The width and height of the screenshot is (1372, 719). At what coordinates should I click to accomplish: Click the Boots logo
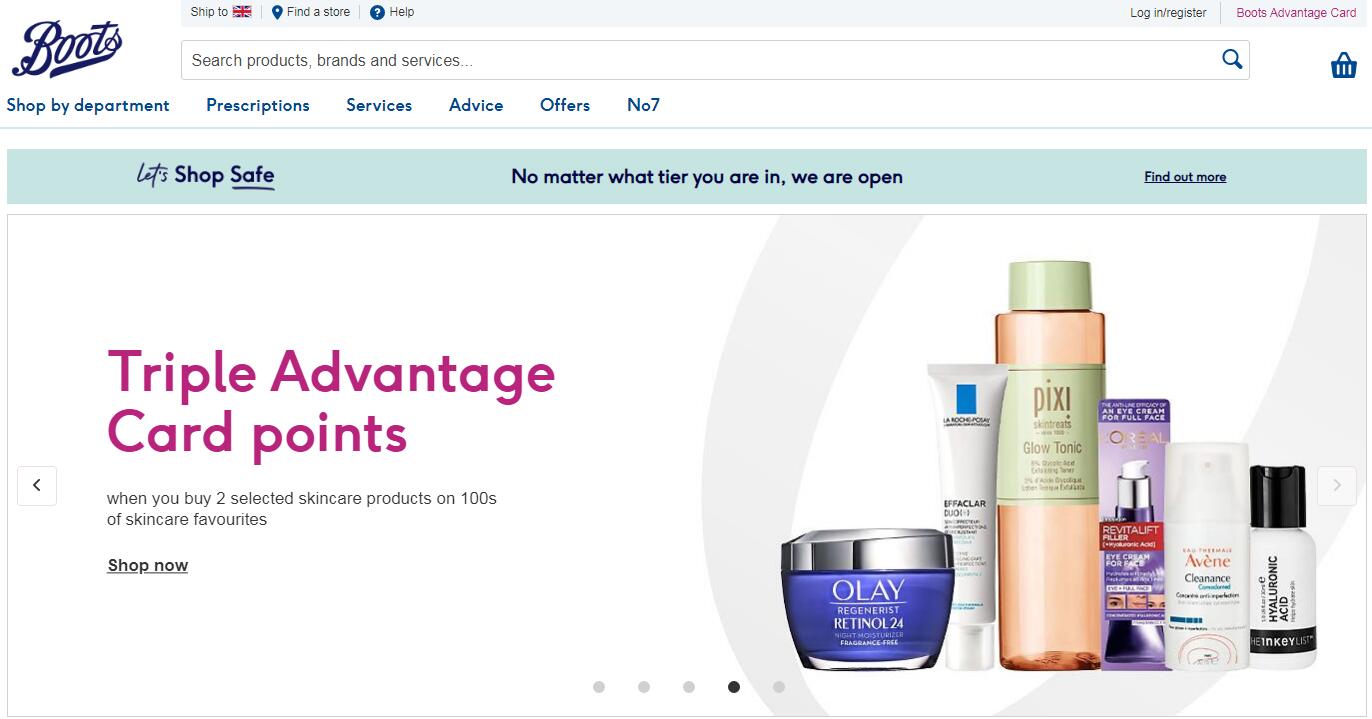(x=67, y=49)
